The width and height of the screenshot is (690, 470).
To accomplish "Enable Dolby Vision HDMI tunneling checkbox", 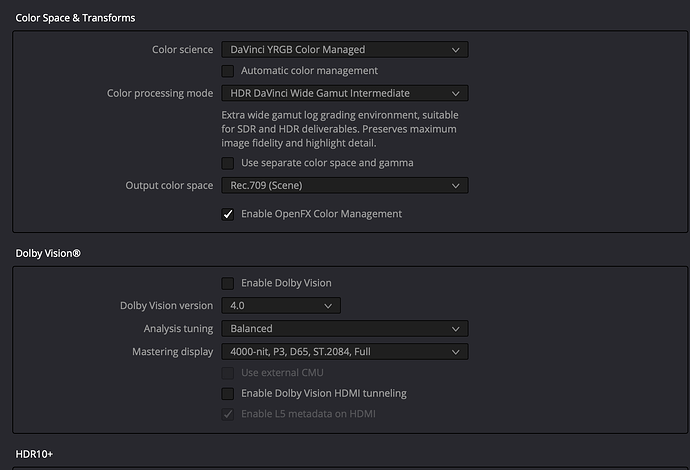I will (228, 393).
